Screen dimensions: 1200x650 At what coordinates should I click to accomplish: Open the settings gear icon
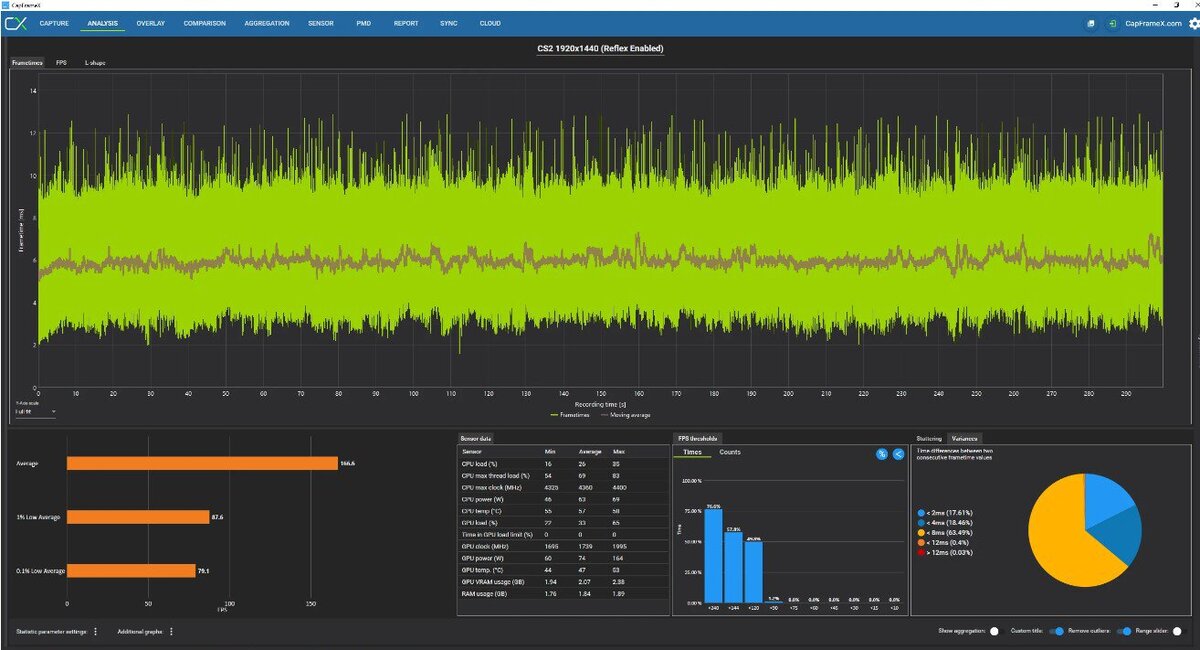[x=1193, y=23]
